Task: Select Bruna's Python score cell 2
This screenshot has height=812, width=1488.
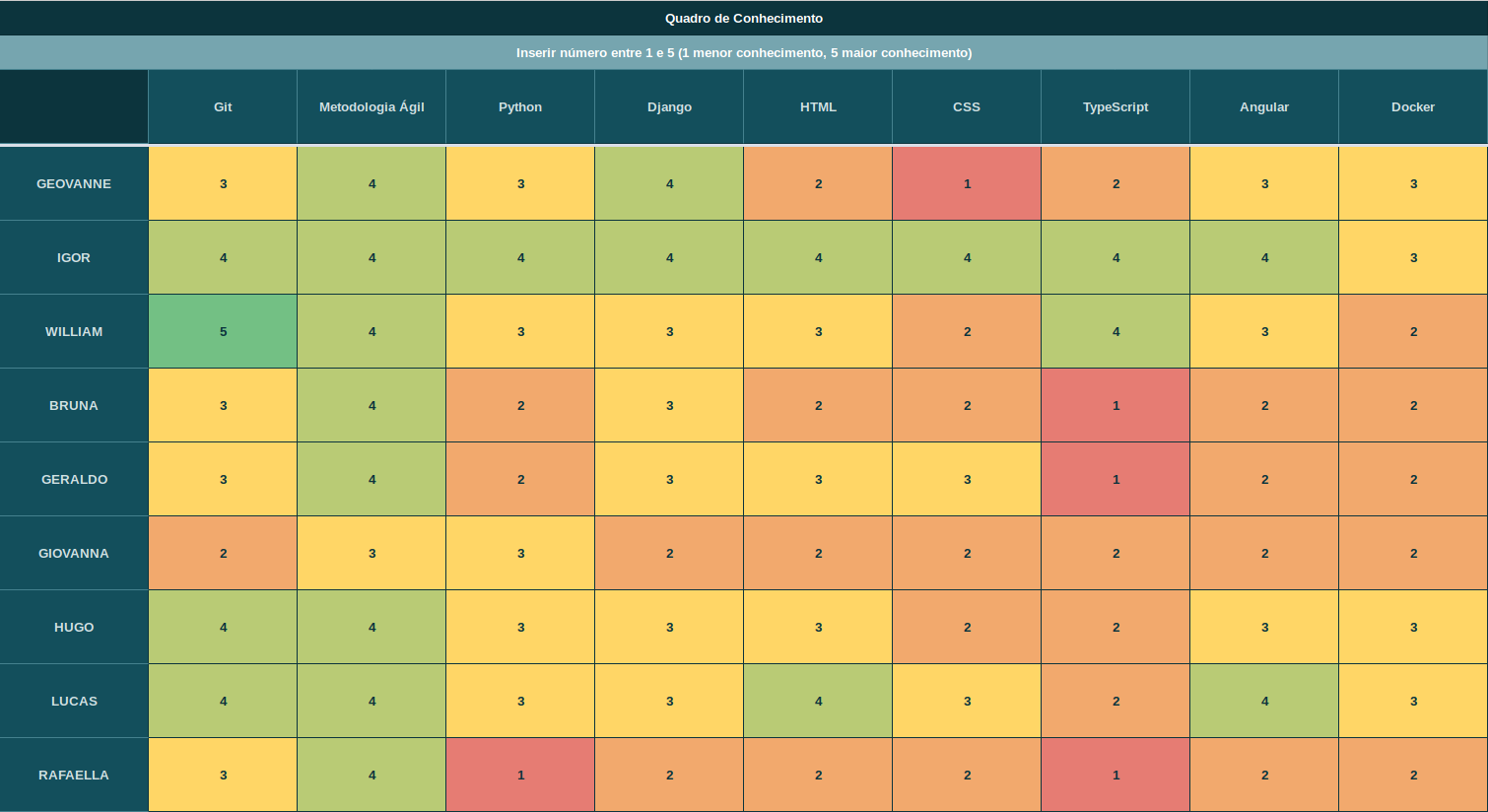Action: point(520,405)
